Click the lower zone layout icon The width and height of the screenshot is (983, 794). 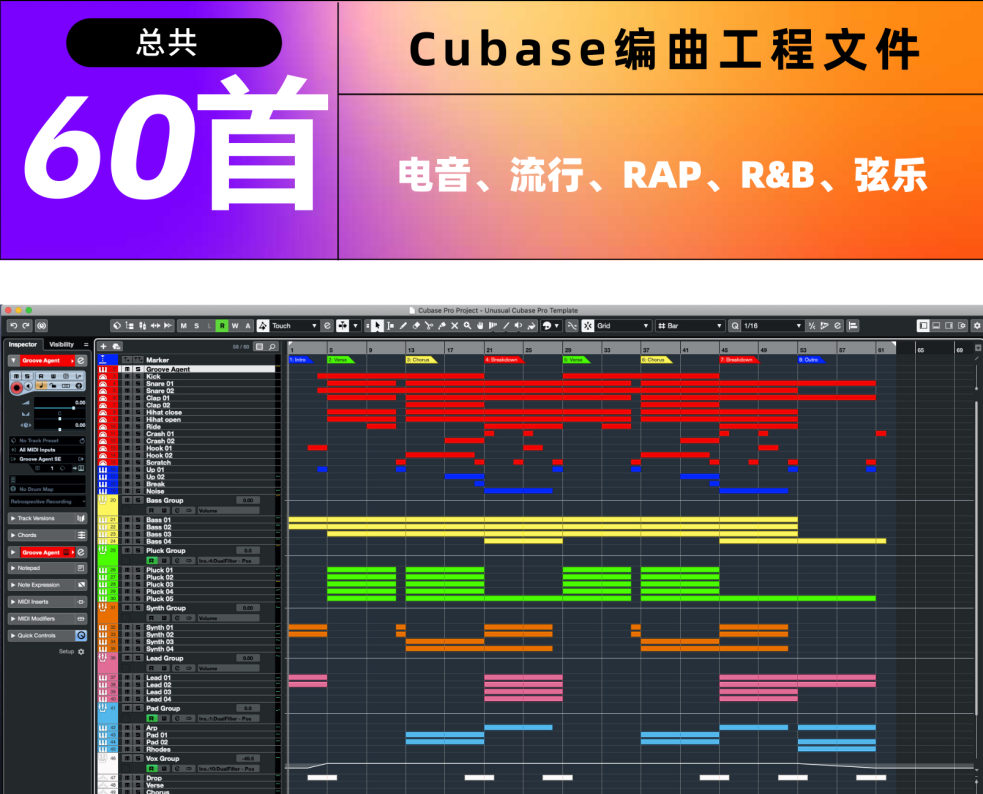[936, 326]
